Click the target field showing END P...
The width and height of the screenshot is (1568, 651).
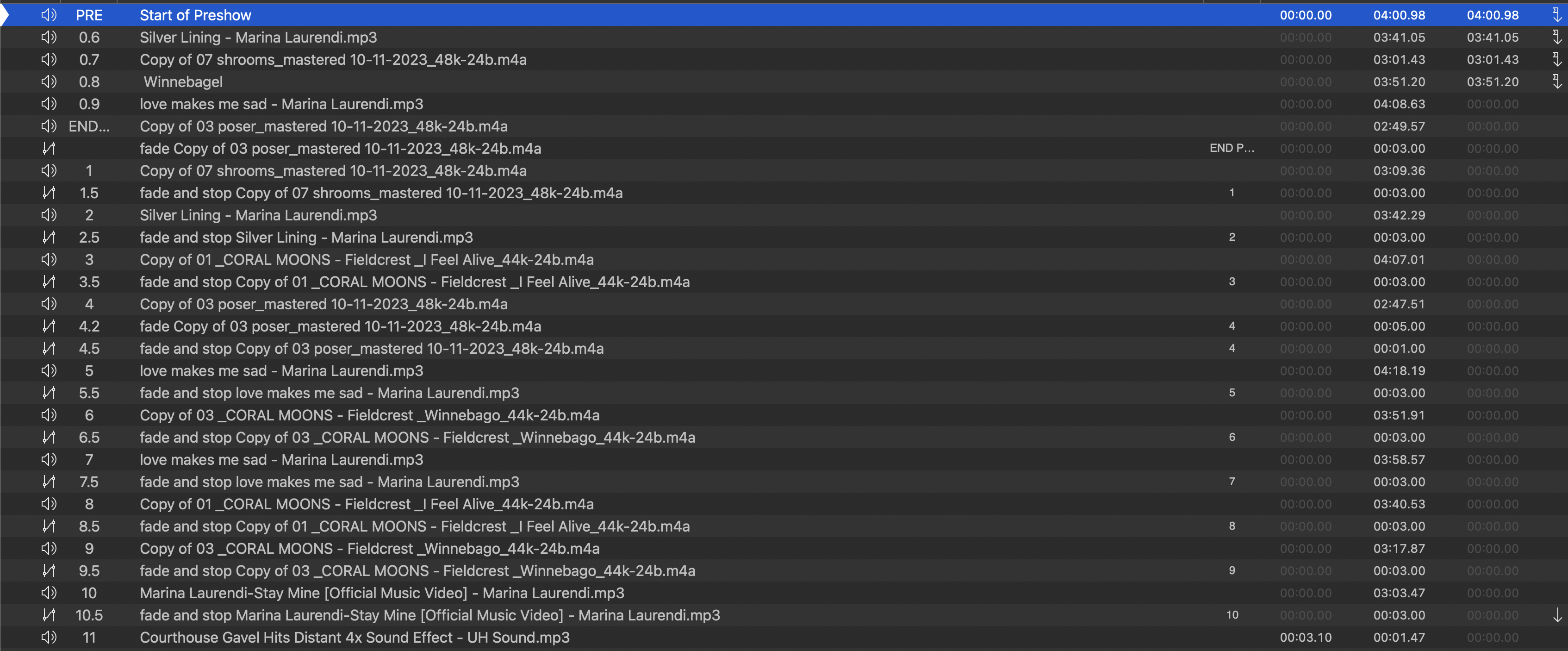click(1232, 149)
